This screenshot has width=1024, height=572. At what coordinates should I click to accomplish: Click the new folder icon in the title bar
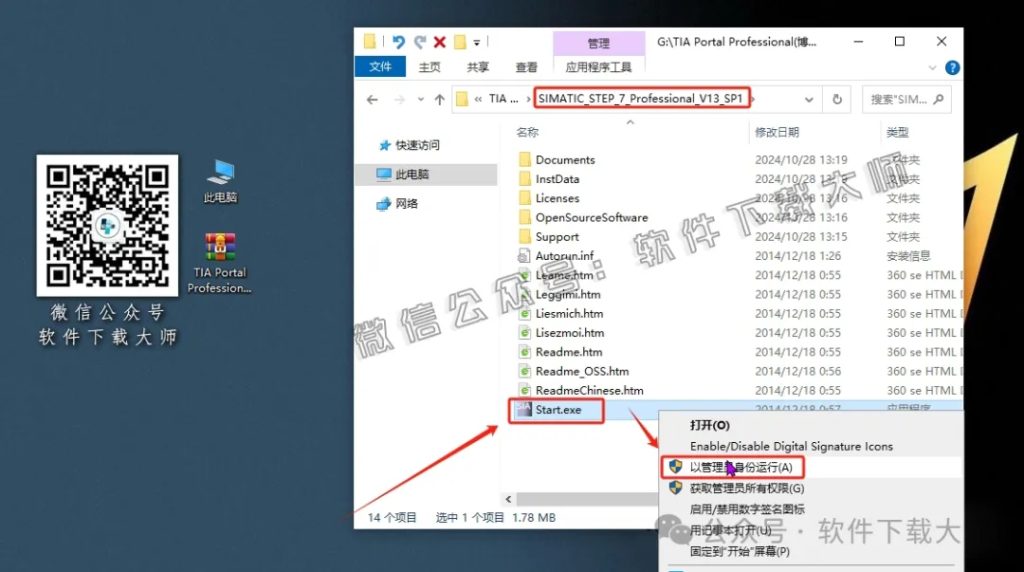point(460,42)
